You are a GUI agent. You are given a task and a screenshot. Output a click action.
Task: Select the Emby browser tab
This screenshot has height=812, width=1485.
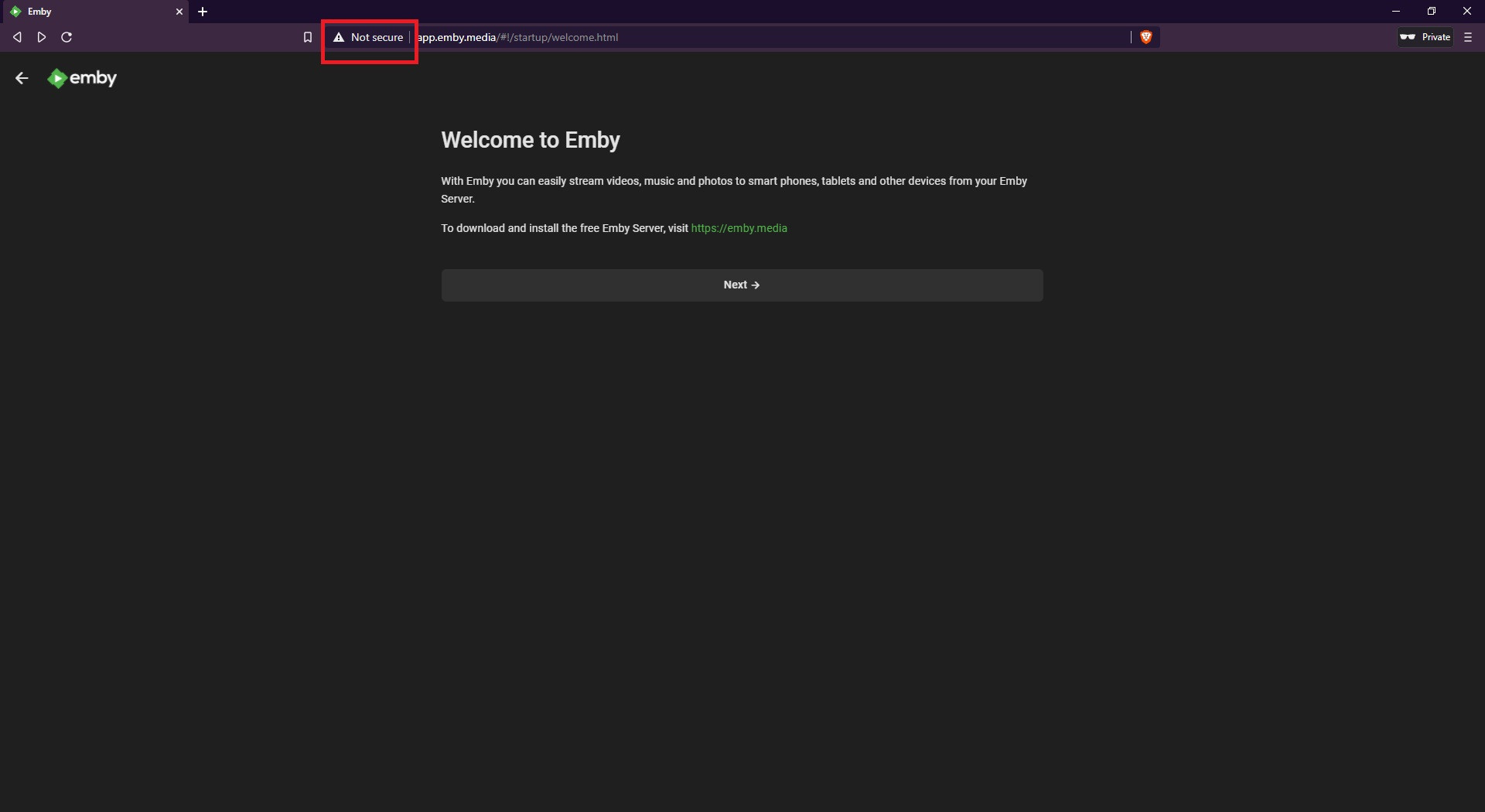[94, 12]
